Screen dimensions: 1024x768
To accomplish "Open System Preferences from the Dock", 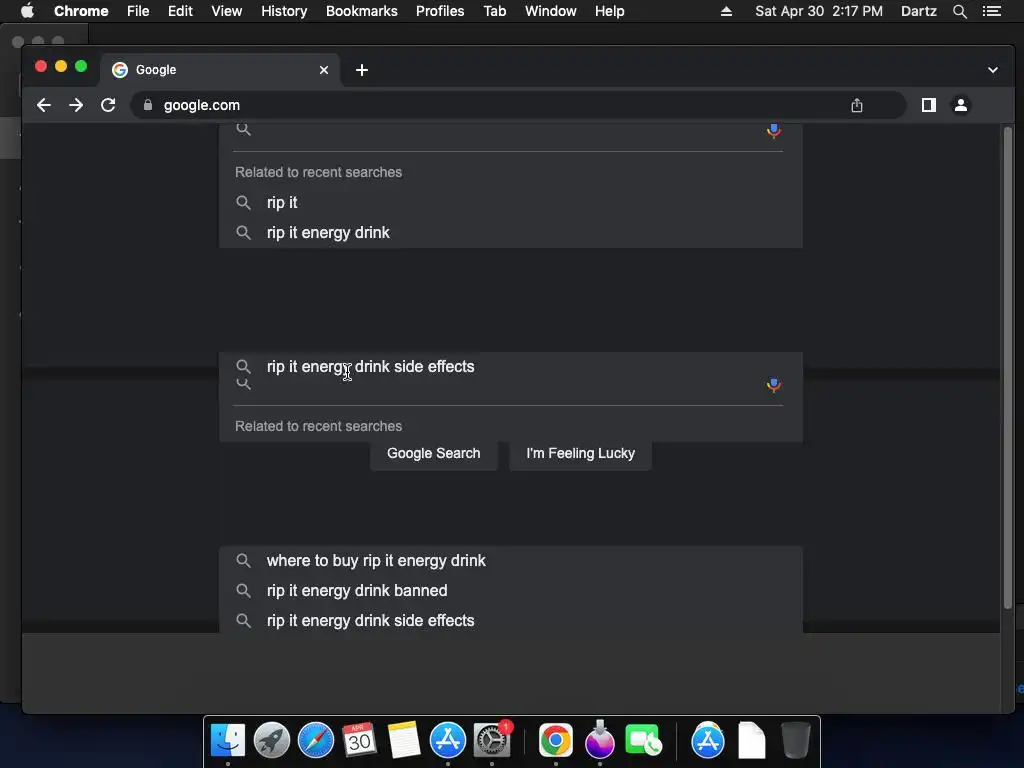I will [492, 741].
